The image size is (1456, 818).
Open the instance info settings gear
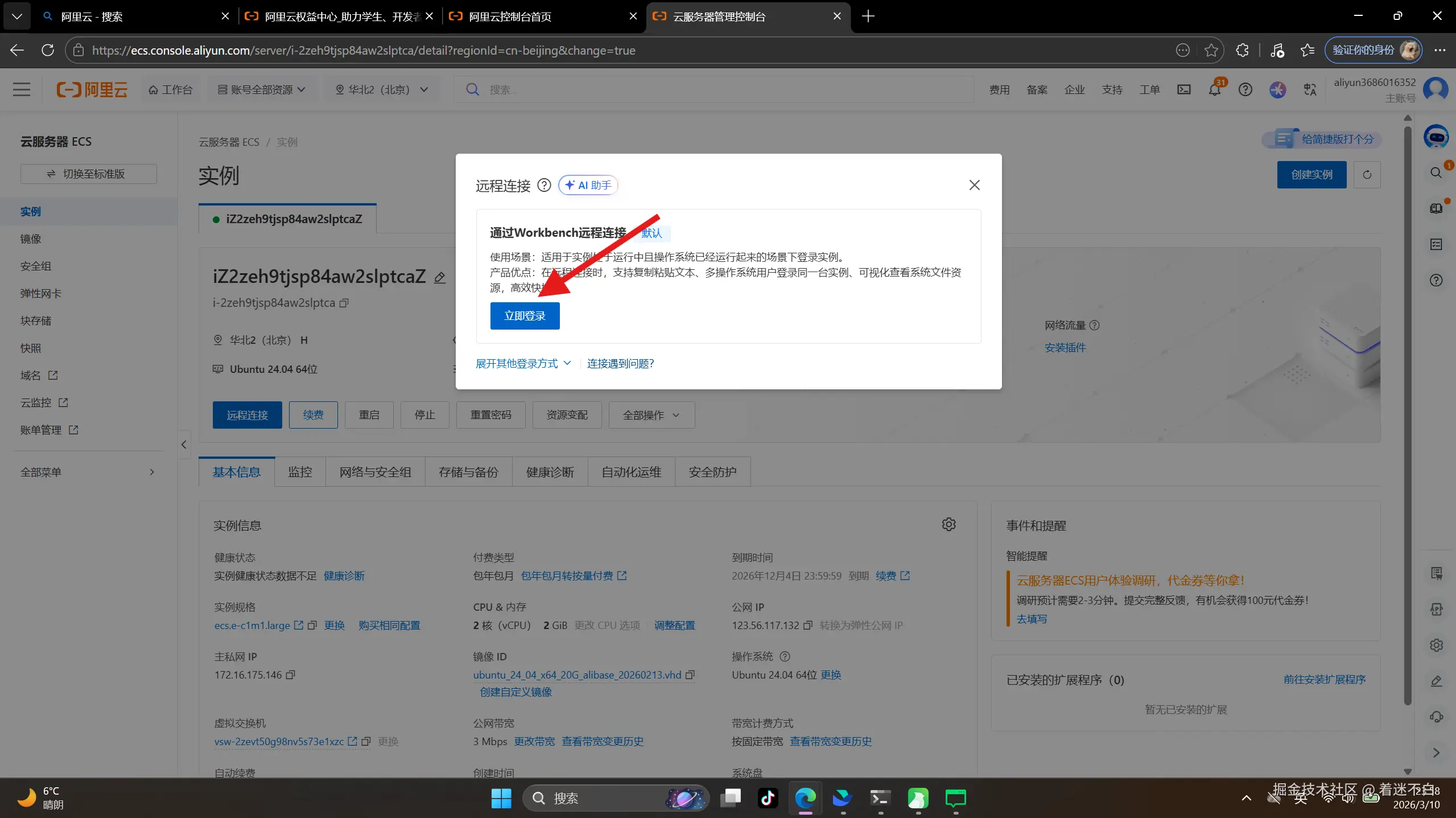(948, 524)
